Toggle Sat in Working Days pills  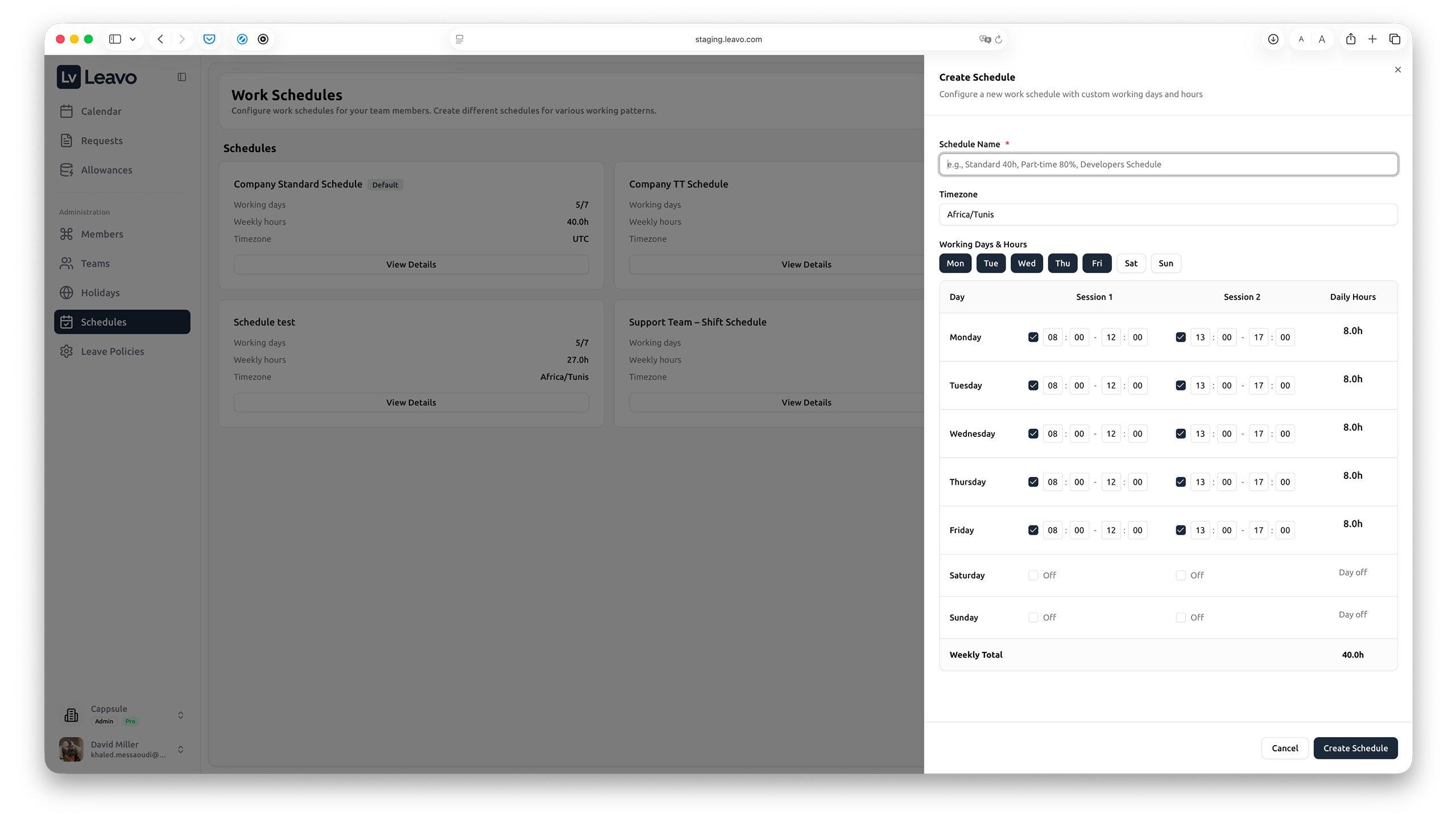[x=1131, y=263]
